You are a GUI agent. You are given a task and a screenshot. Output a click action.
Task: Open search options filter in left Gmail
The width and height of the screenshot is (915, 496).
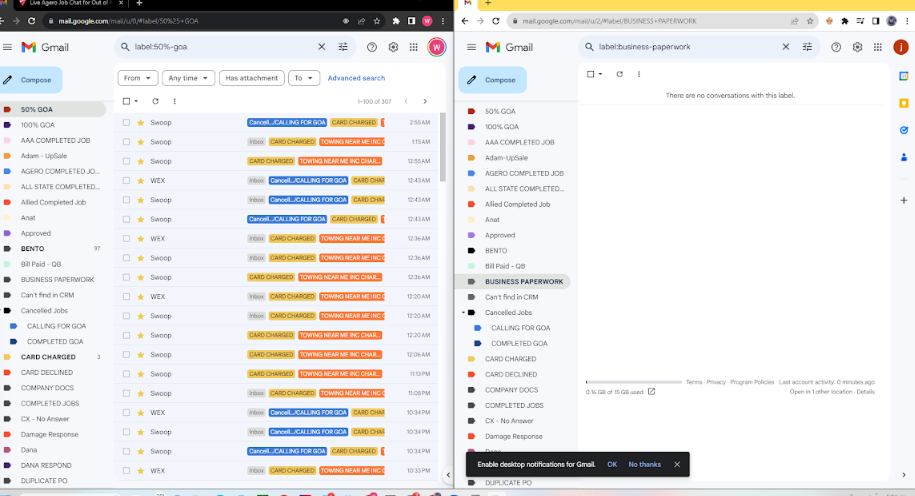click(344, 47)
